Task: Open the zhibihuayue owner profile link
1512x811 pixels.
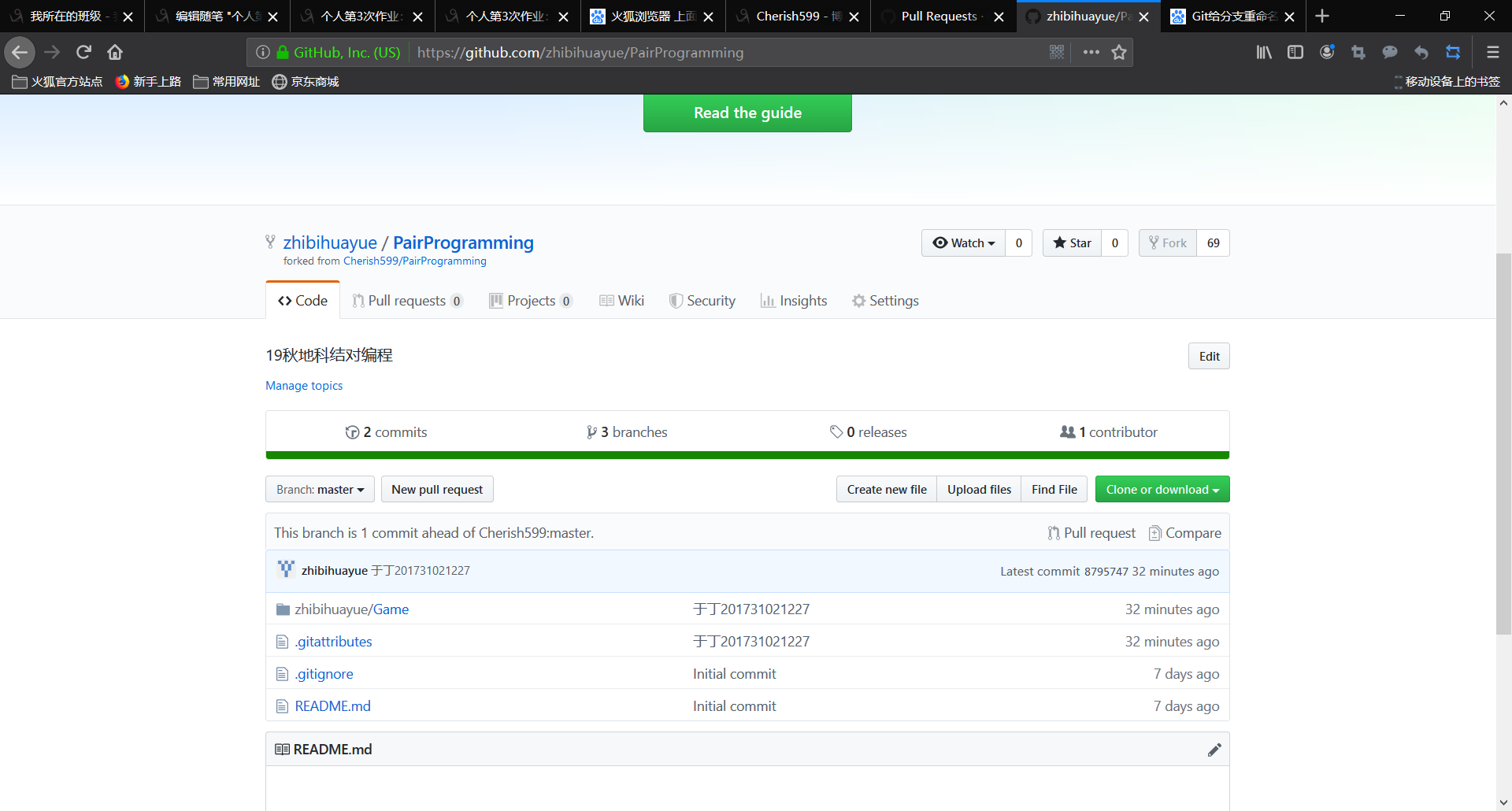Action: [330, 243]
